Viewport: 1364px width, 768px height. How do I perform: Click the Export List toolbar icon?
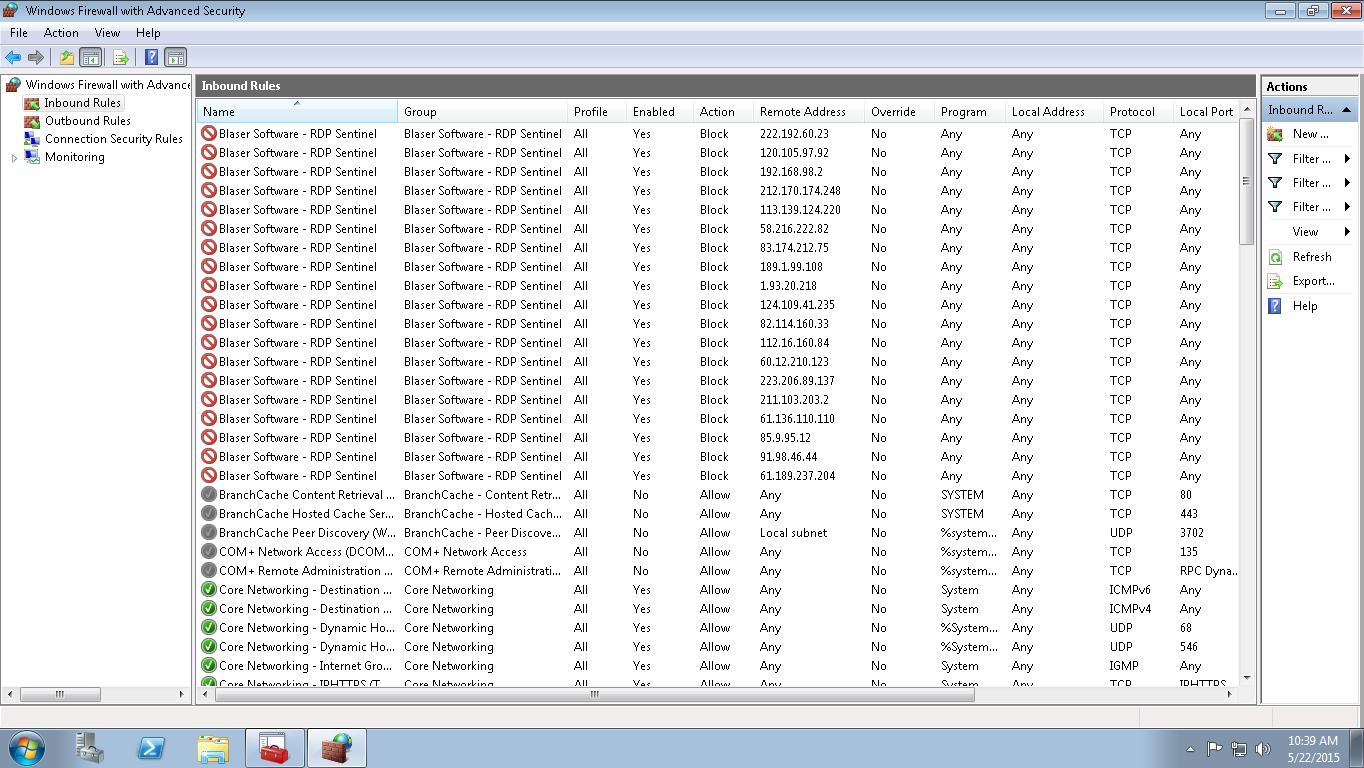(121, 58)
